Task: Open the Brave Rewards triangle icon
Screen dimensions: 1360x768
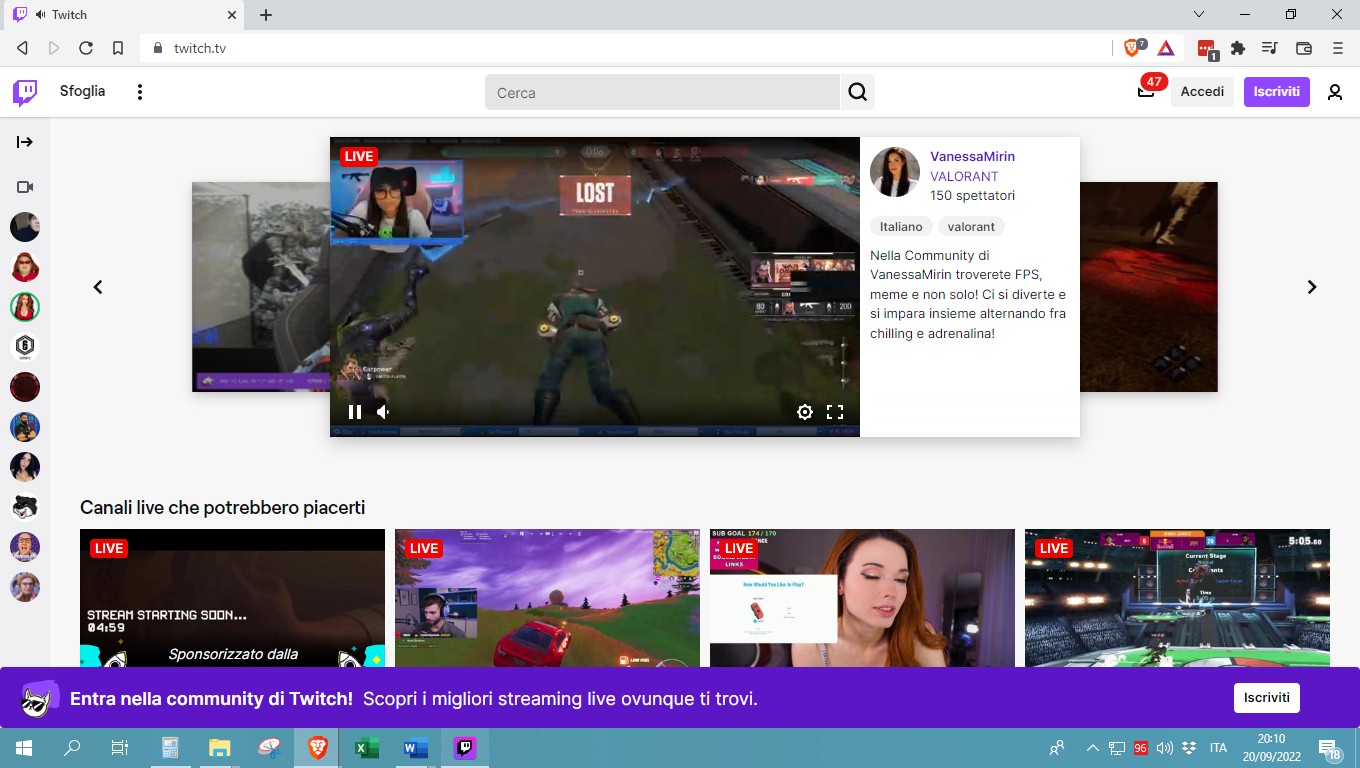Action: tap(1166, 48)
